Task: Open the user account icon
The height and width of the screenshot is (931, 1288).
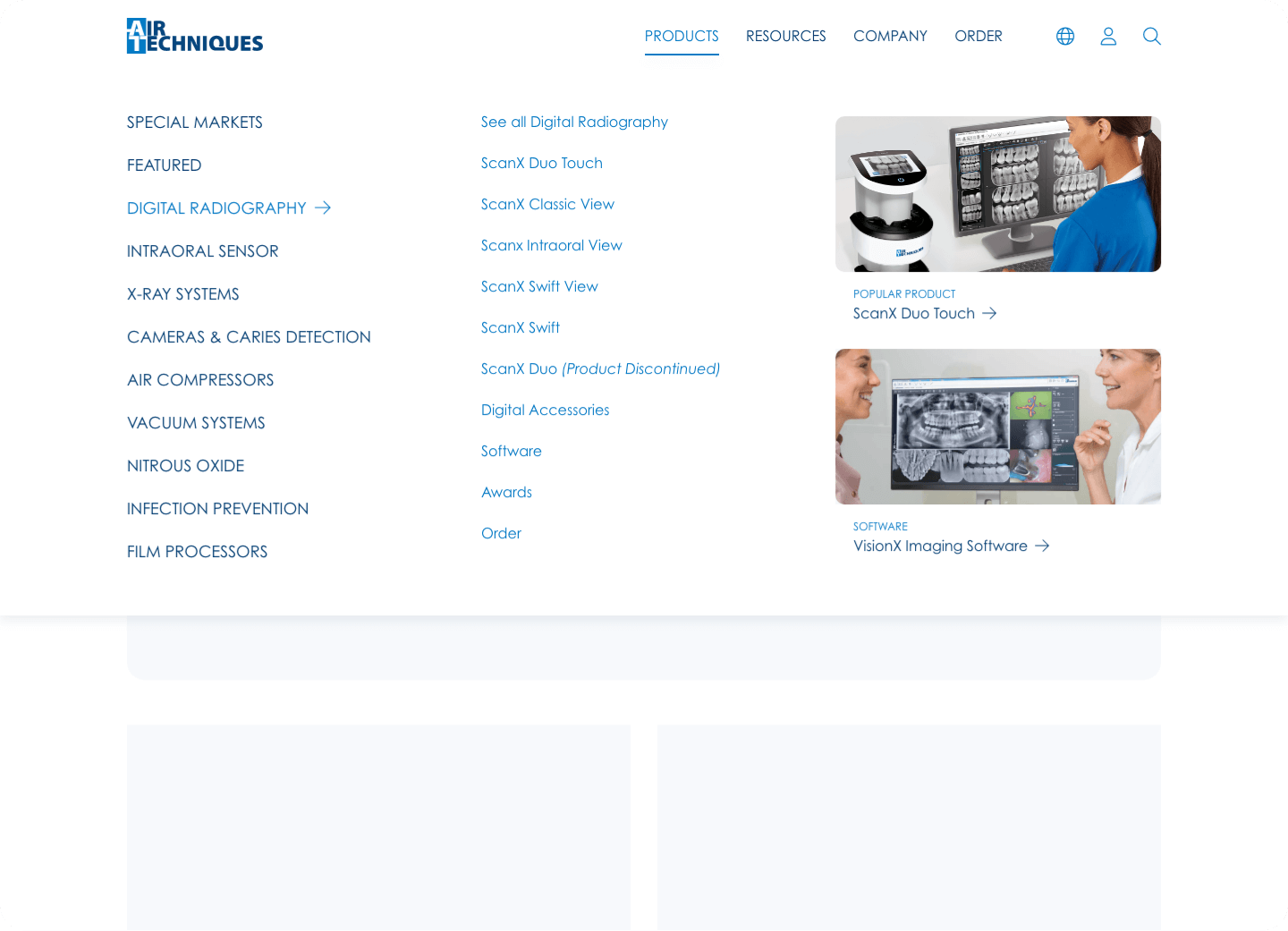Action: click(1108, 36)
